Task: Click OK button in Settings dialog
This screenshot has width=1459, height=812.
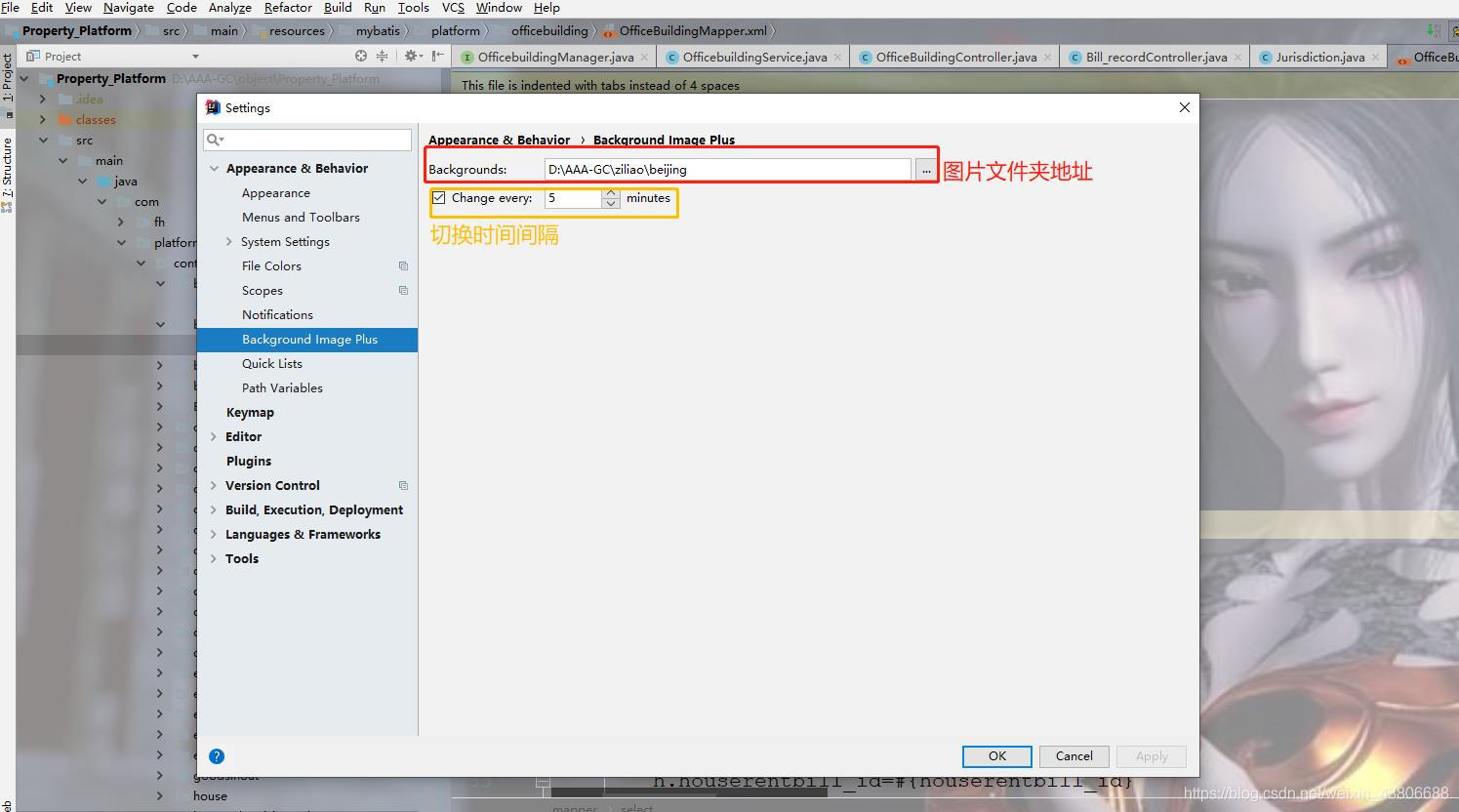Action: tap(997, 756)
